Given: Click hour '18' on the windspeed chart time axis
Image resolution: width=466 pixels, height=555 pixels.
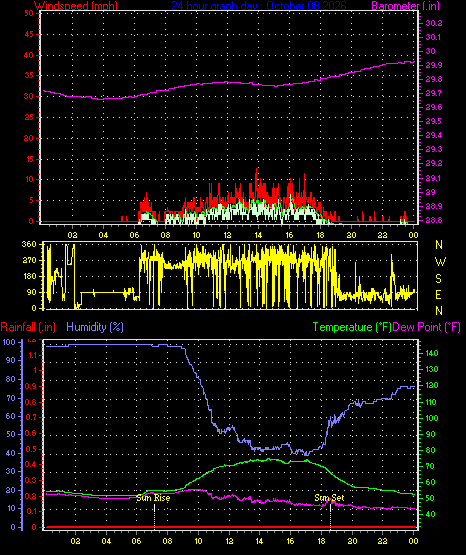Looking at the screenshot, I should pos(320,235).
